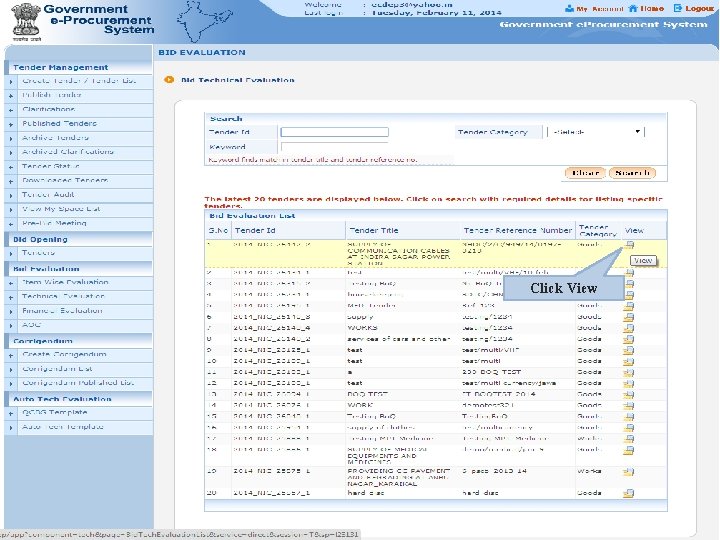Open Create Tender / Tender List
Viewport: 720px width, 540px height.
tap(79, 81)
